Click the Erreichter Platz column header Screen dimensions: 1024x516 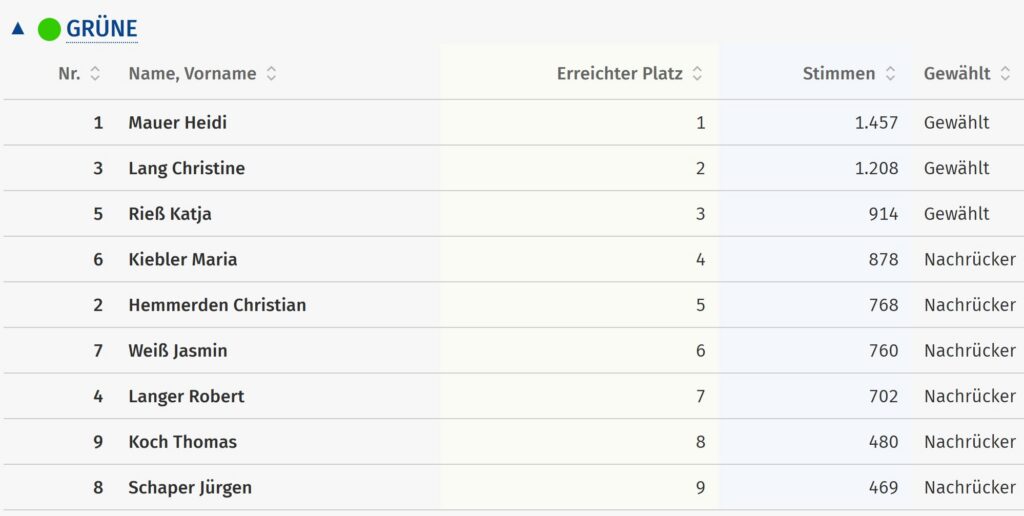point(619,74)
